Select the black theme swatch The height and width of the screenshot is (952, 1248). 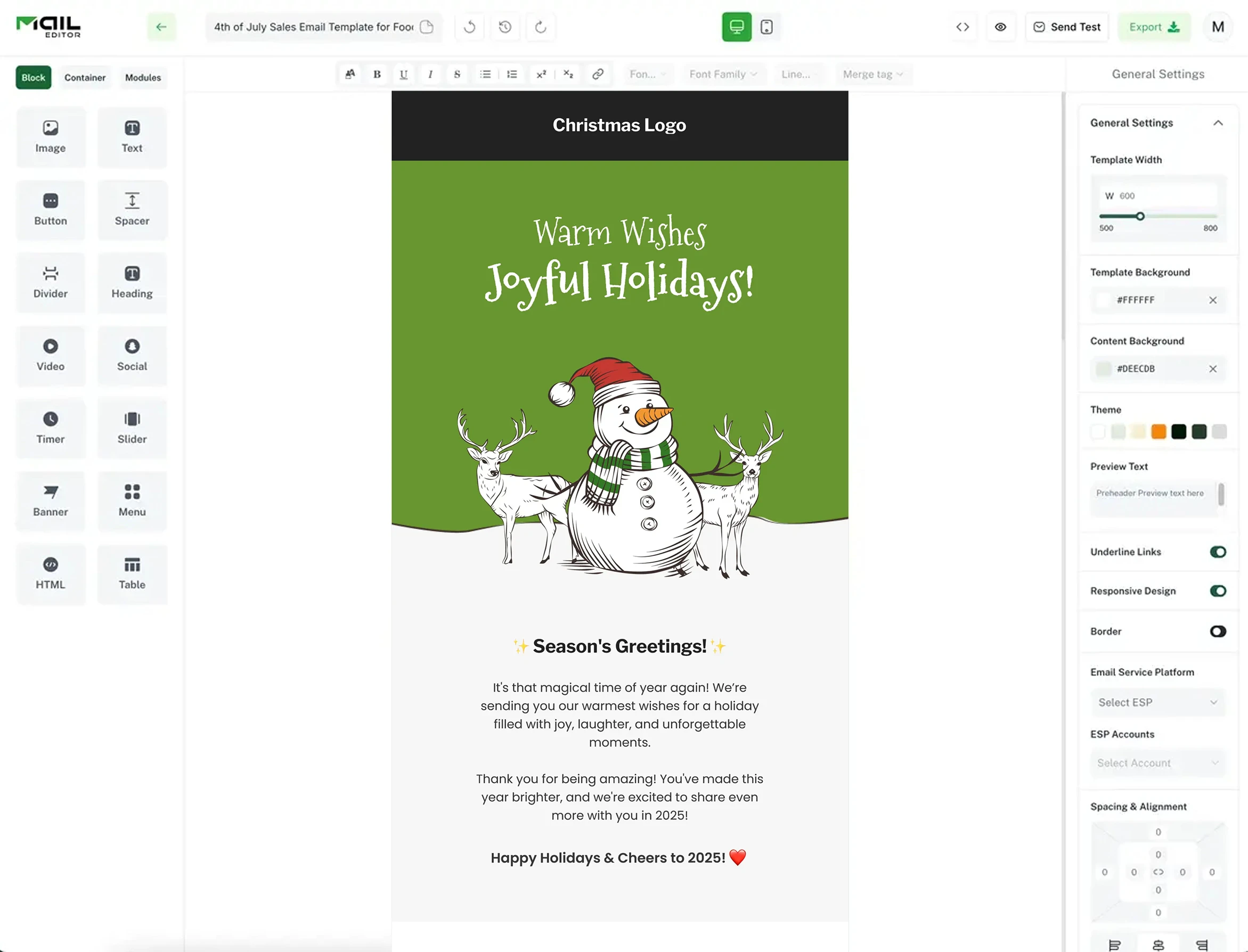coord(1179,432)
